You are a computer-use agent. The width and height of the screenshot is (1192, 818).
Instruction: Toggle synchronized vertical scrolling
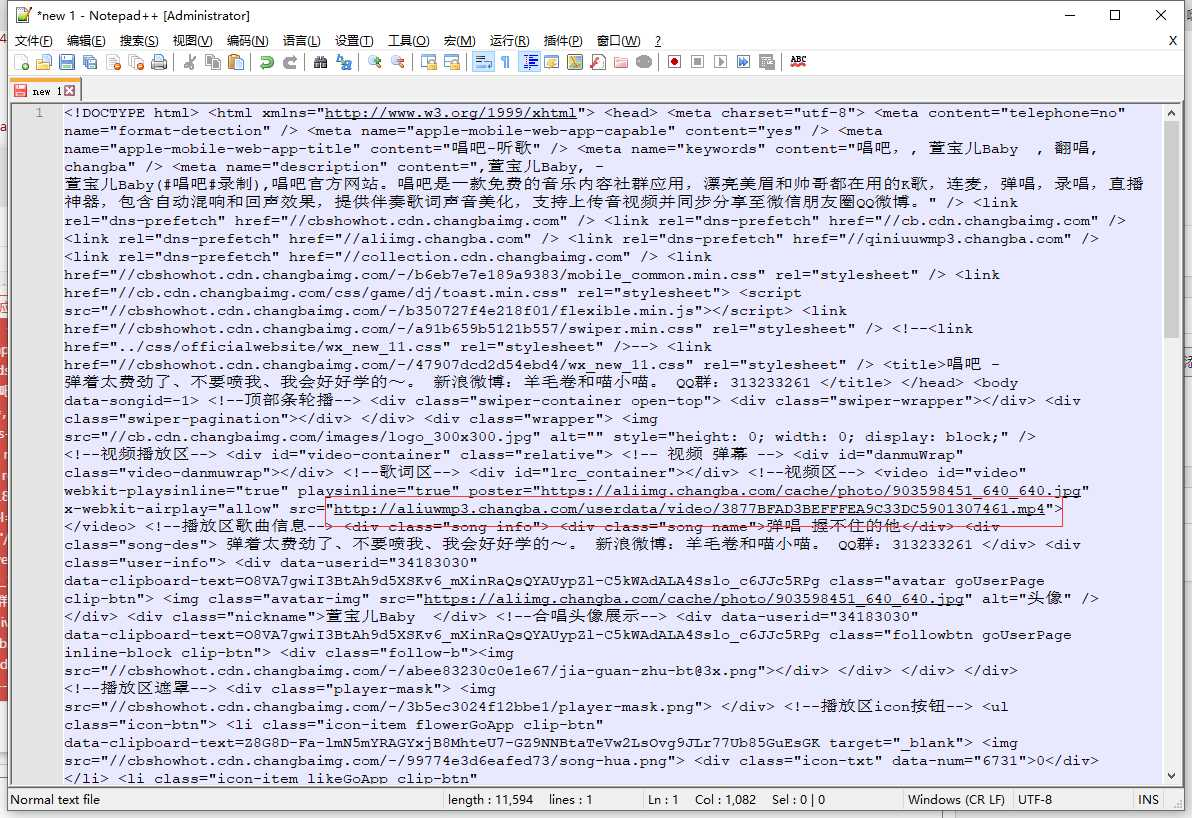[429, 62]
